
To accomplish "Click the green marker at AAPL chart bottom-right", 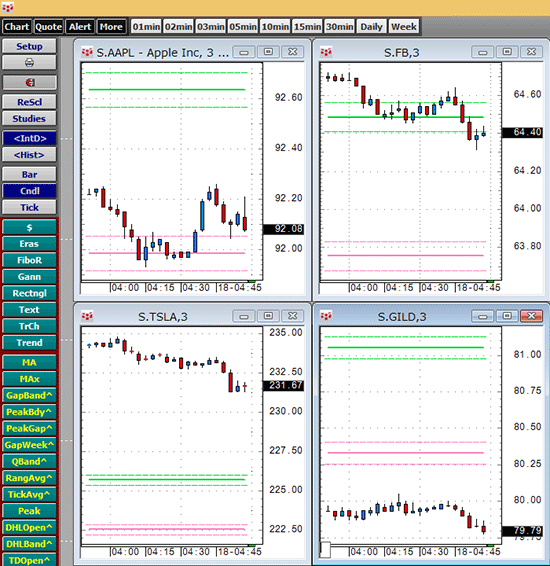I will tap(252, 281).
